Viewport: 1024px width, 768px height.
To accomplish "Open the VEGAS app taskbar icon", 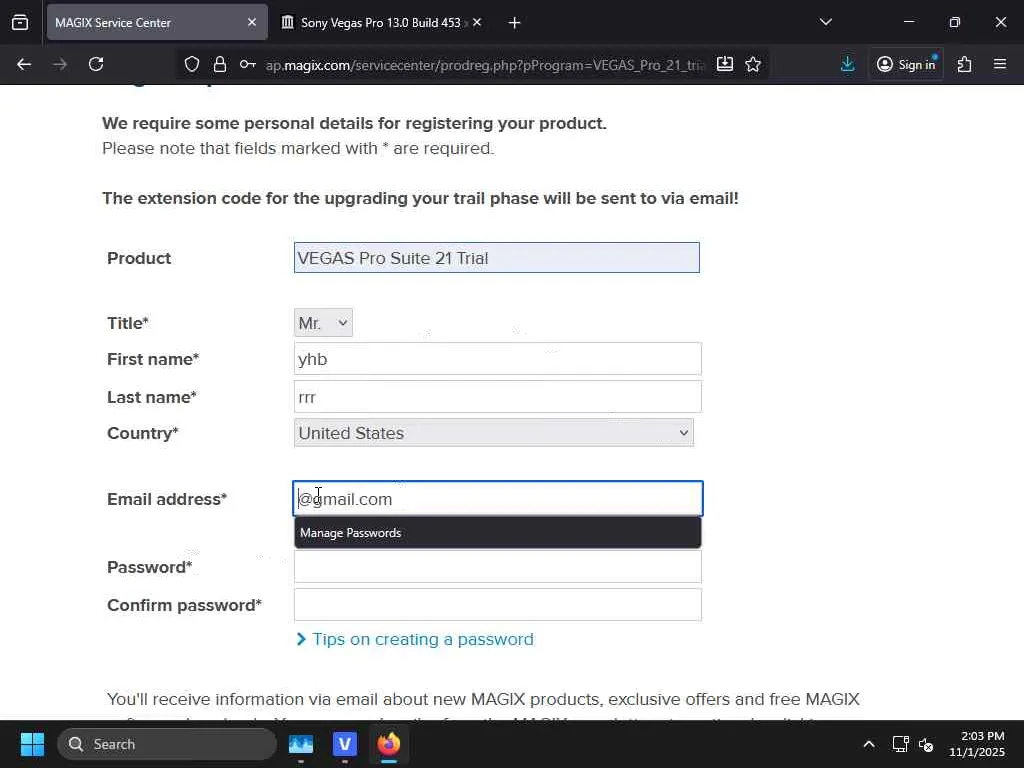I will pos(345,744).
